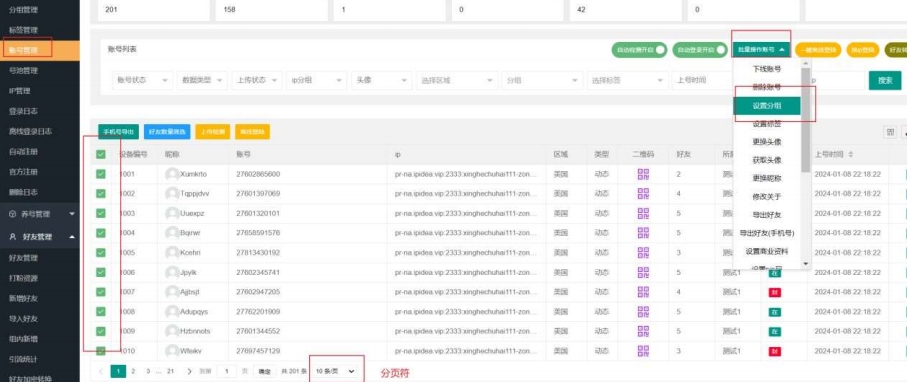911x382 pixels.
Task: Click the 手机号导出 button
Action: [119, 132]
